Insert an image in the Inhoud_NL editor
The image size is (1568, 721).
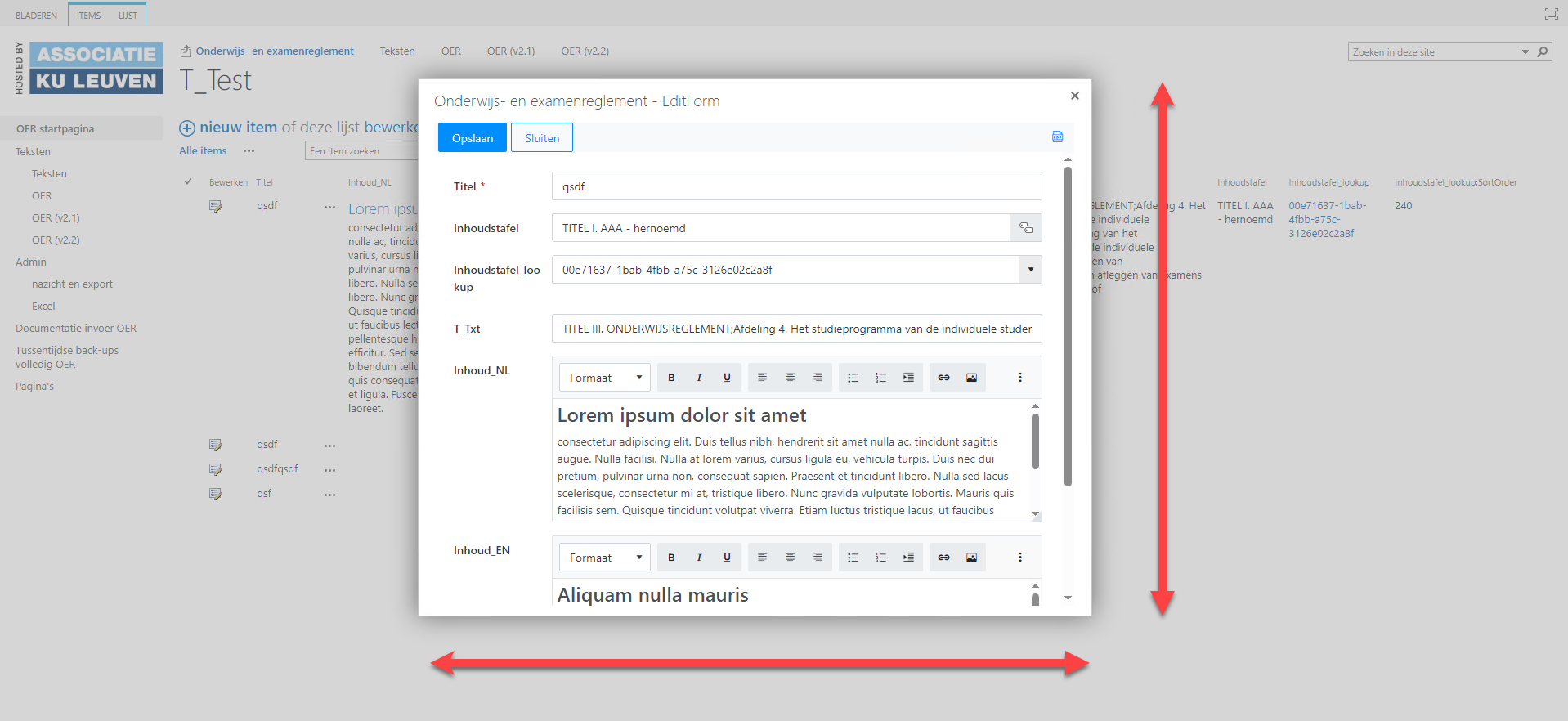coord(971,378)
